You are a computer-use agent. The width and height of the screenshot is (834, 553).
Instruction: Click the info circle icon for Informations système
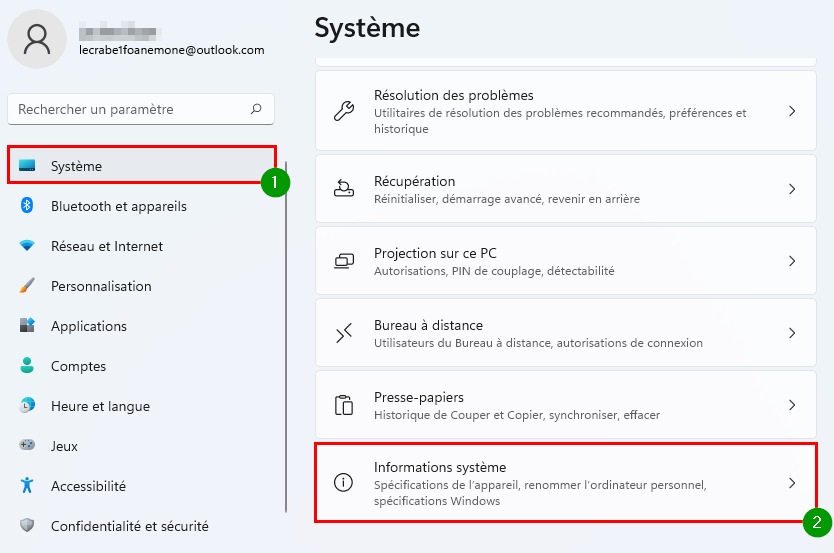[343, 482]
